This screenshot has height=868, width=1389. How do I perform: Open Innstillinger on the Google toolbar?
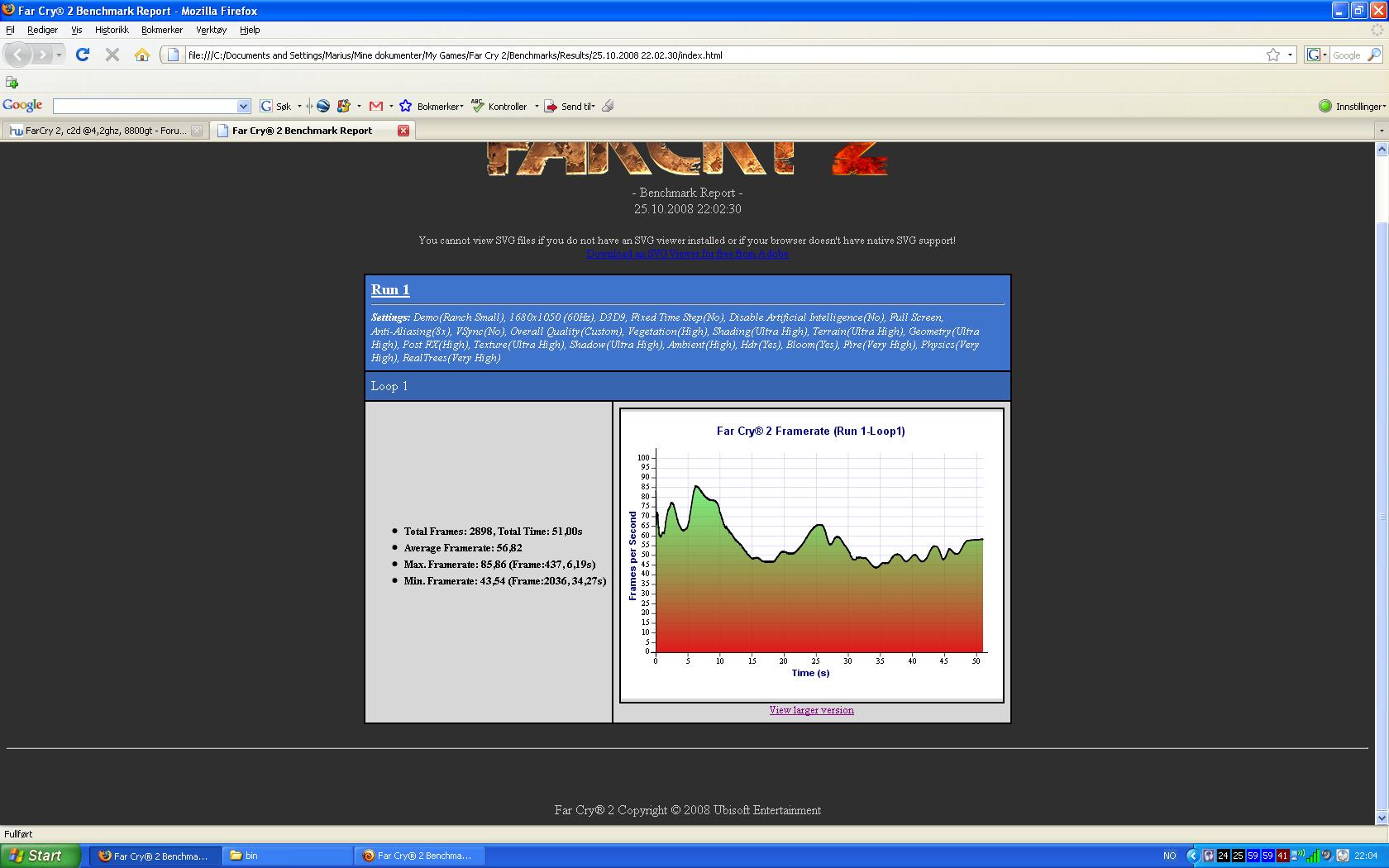coord(1352,106)
